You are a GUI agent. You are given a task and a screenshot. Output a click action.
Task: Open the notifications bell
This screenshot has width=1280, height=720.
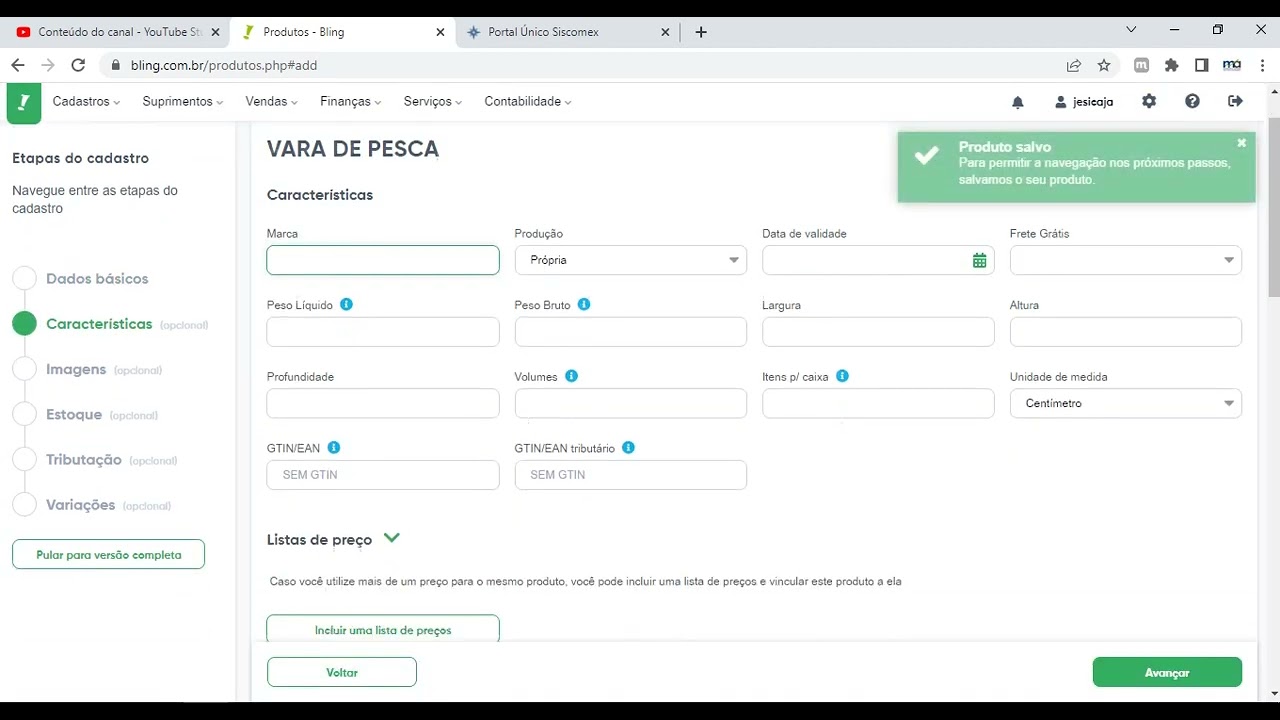[x=1018, y=102]
